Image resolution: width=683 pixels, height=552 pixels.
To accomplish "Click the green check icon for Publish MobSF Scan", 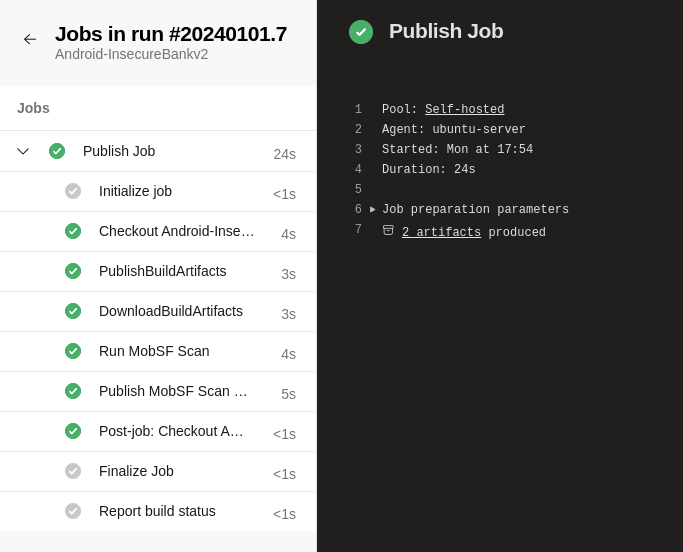I will tap(73, 391).
